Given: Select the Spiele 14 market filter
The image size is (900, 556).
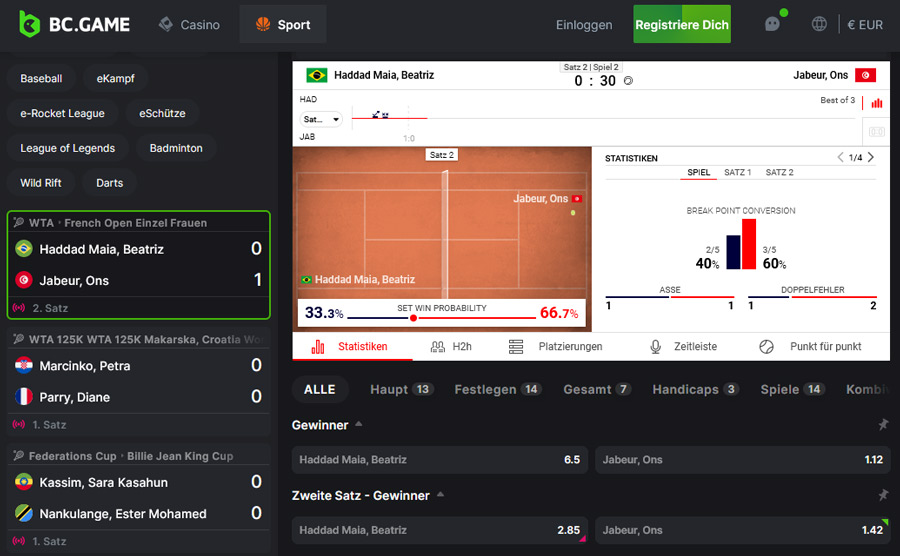Looking at the screenshot, I should coord(793,390).
